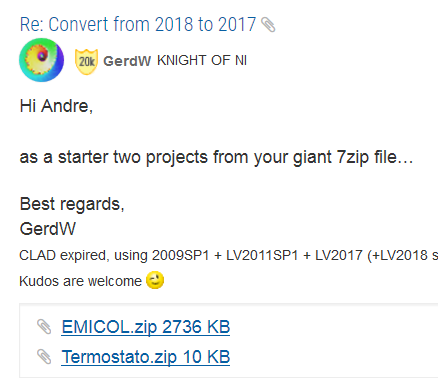Click the KNIGHT OF NI rank label

pyautogui.click(x=202, y=60)
